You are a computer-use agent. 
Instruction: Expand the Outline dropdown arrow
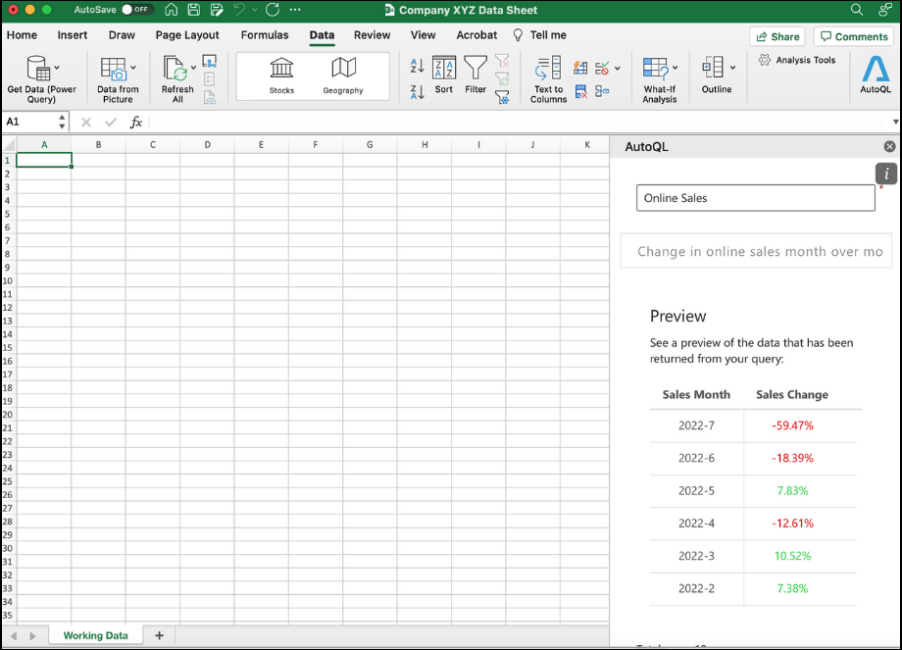(733, 68)
